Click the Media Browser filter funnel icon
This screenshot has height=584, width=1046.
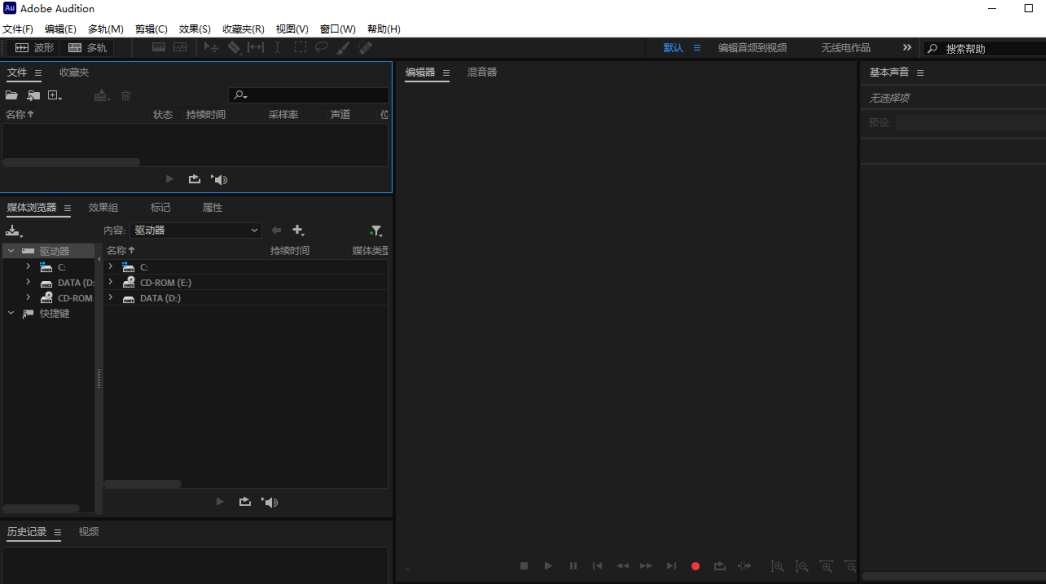click(x=376, y=231)
